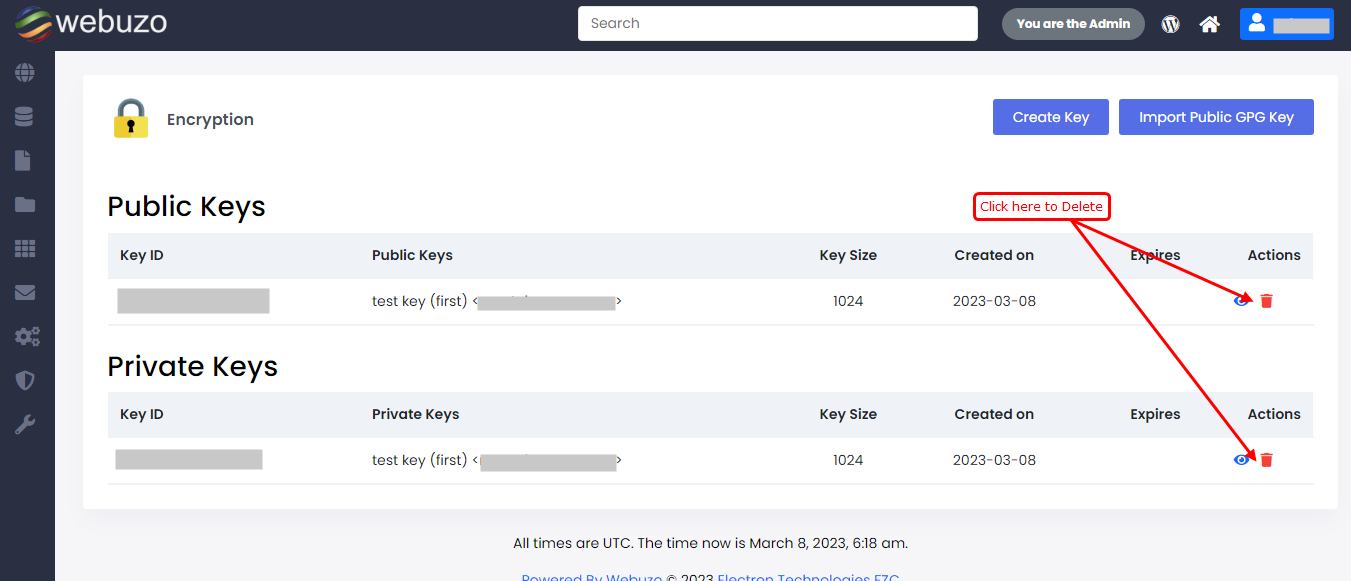Click the globe icon in the sidebar
Viewport: 1351px width, 581px height.
pyautogui.click(x=25, y=73)
